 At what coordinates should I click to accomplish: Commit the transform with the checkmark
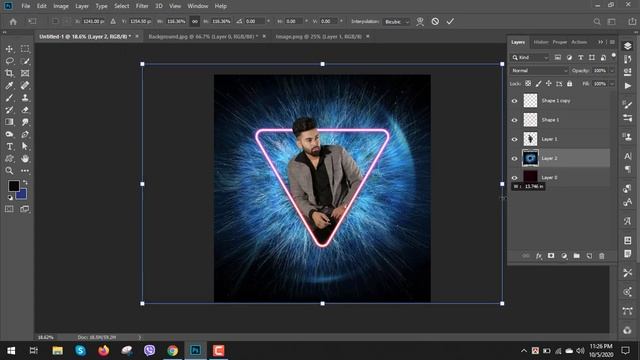click(x=450, y=21)
